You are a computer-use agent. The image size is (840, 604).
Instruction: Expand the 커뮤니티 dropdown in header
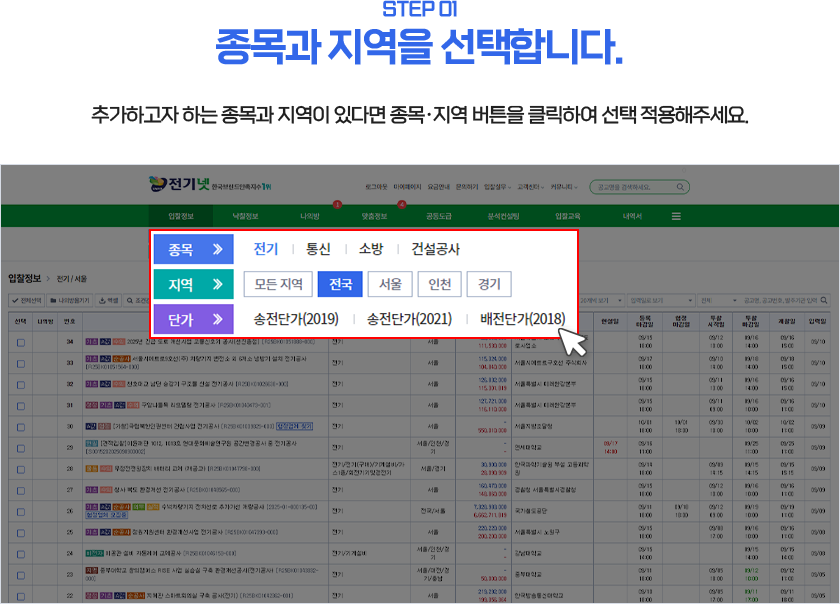tap(564, 187)
